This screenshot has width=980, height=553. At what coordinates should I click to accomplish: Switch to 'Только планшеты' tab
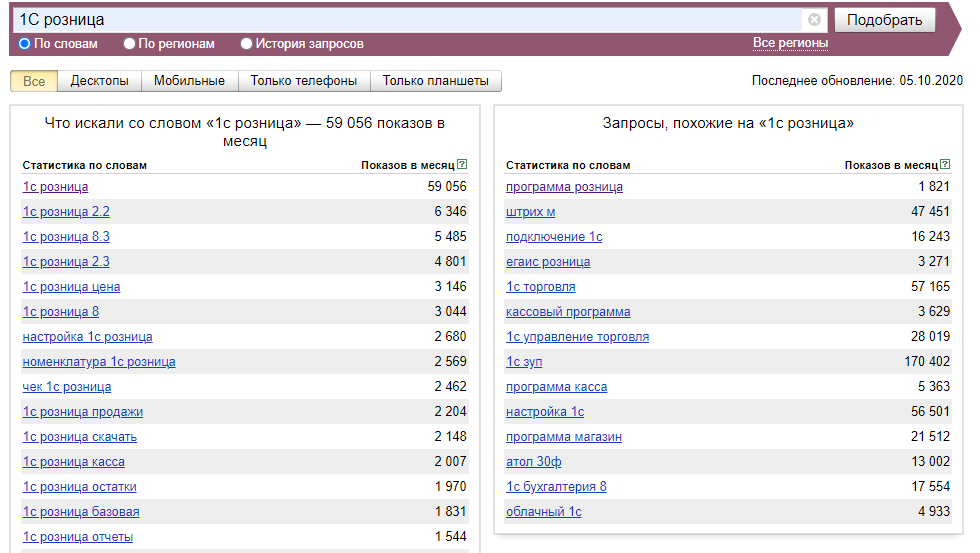coord(435,81)
